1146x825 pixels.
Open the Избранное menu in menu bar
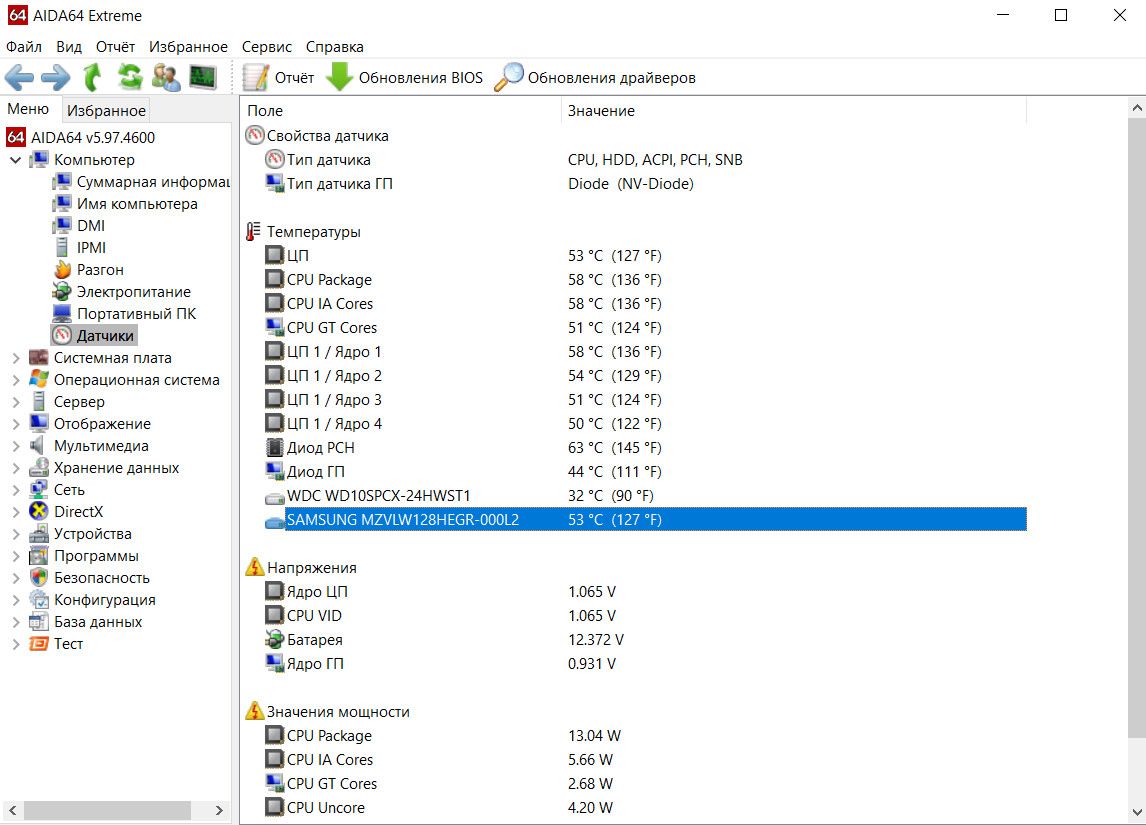[x=189, y=47]
